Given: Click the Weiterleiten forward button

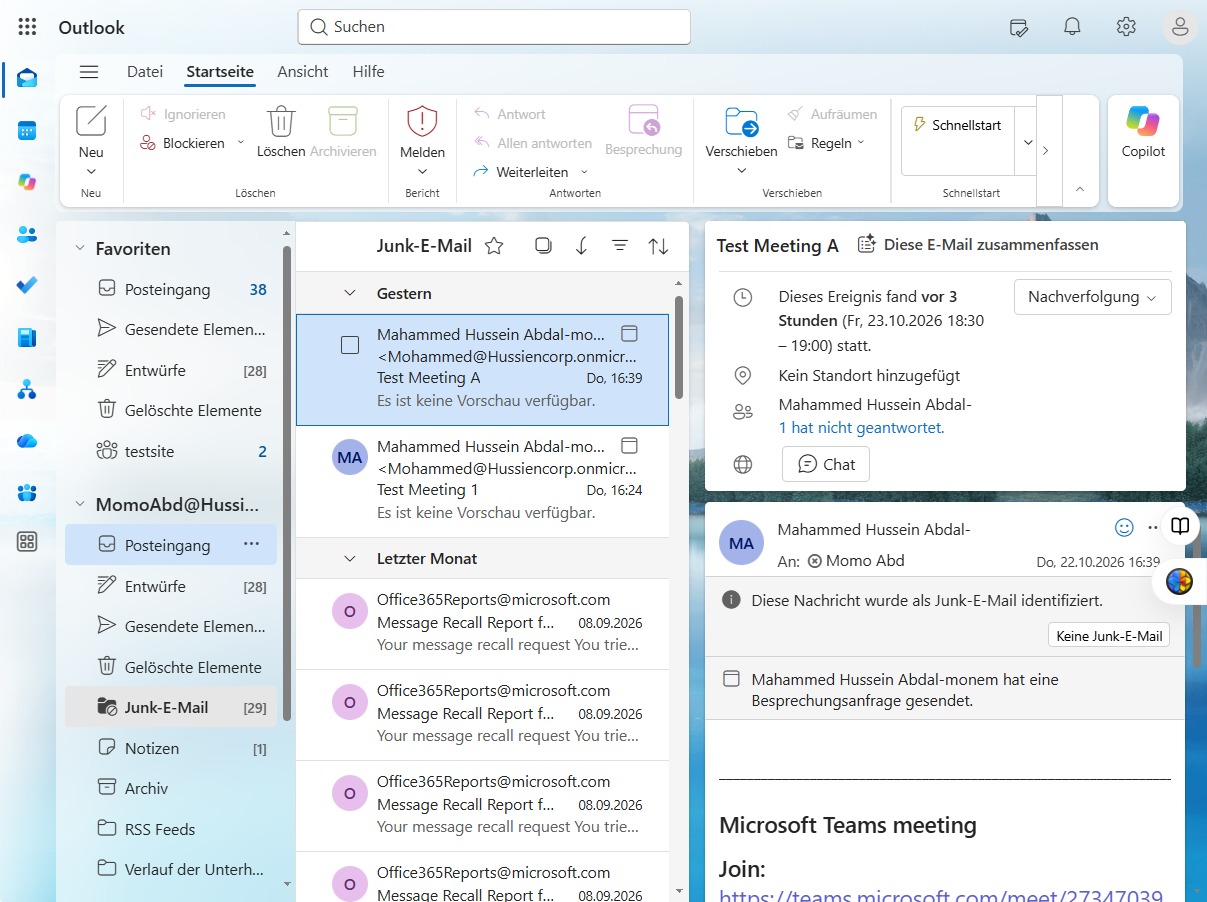Looking at the screenshot, I should tap(520, 172).
